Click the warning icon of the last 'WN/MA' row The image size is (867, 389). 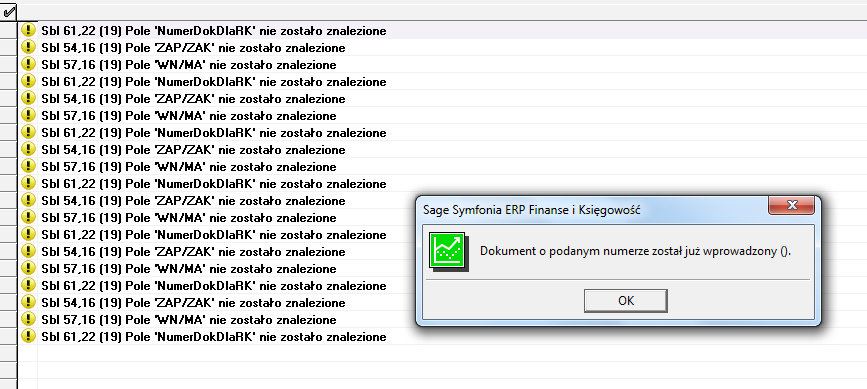pyautogui.click(x=28, y=319)
